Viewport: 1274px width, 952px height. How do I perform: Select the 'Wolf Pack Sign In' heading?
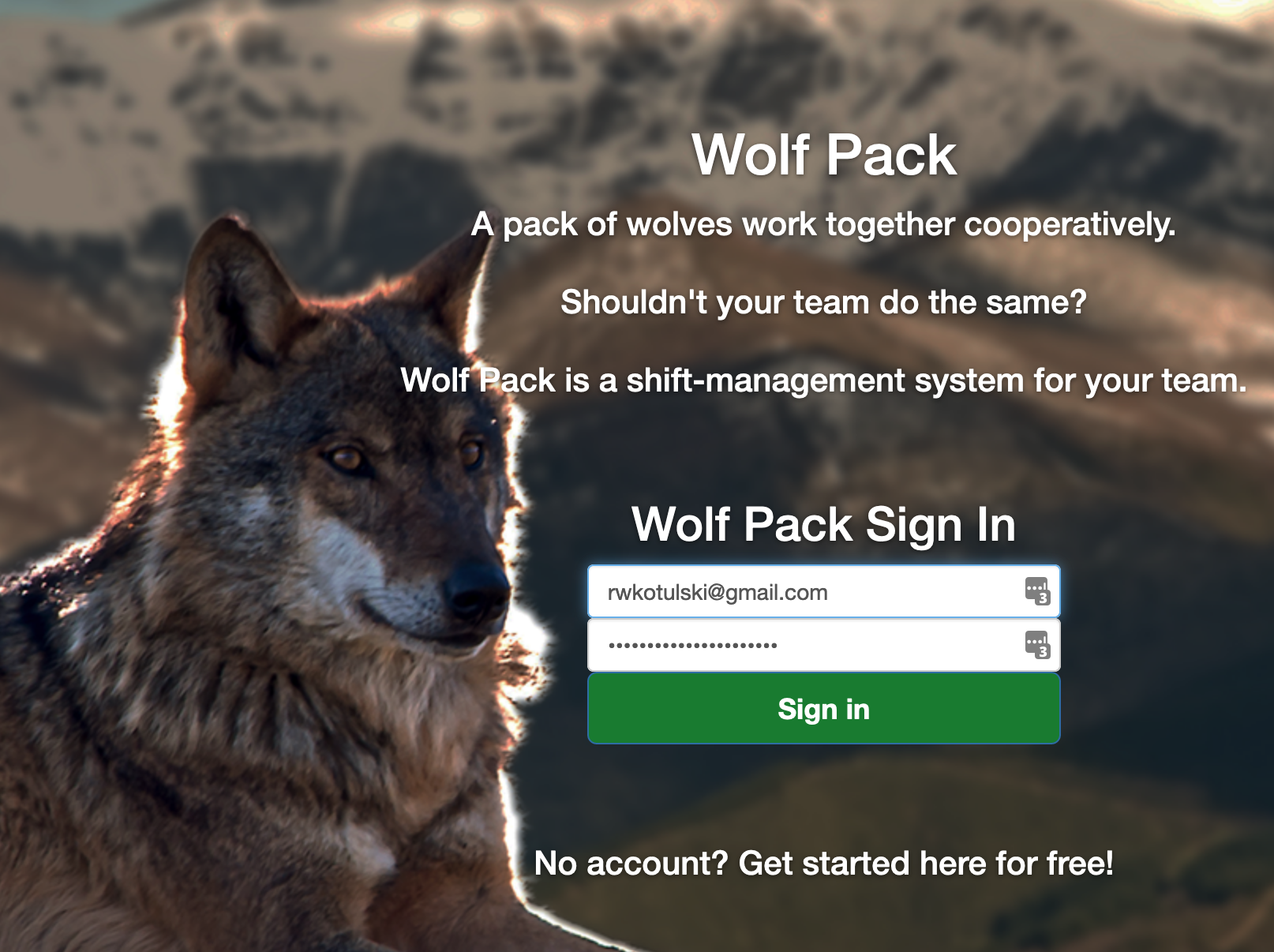(x=823, y=525)
